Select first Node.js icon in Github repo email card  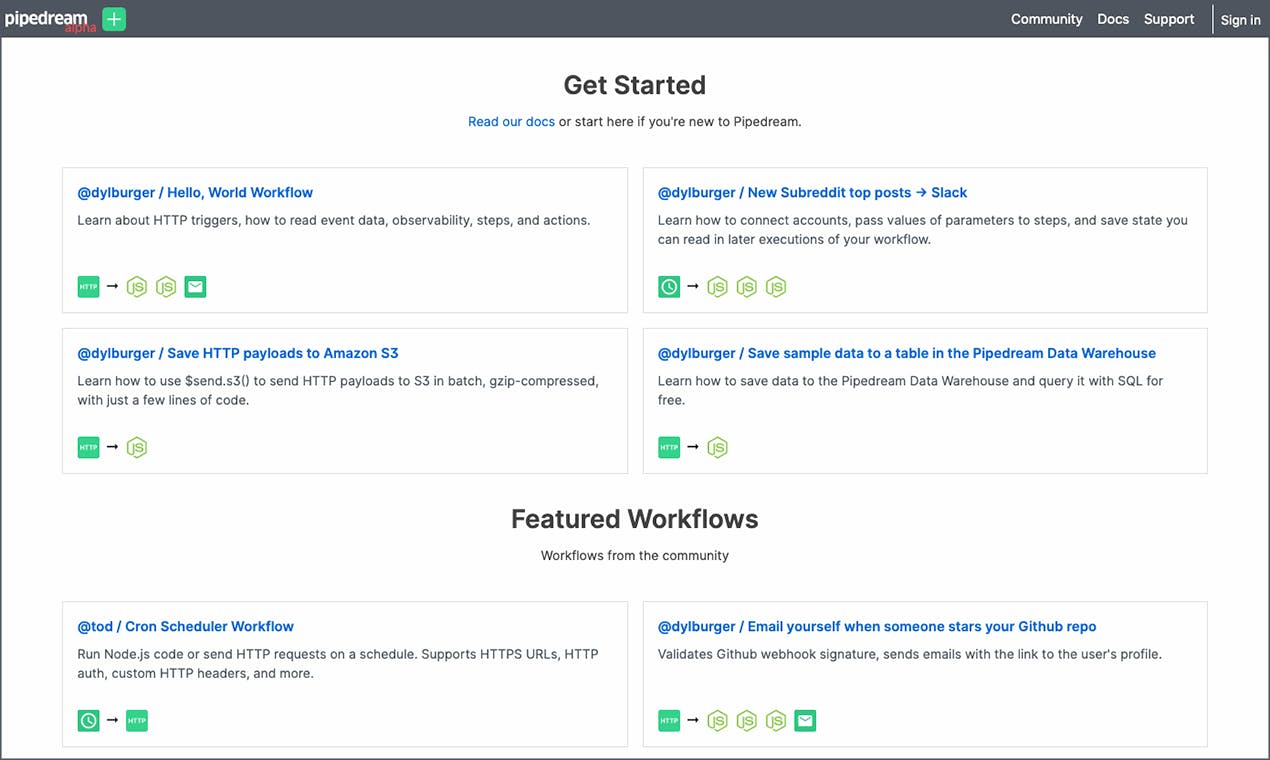point(717,720)
